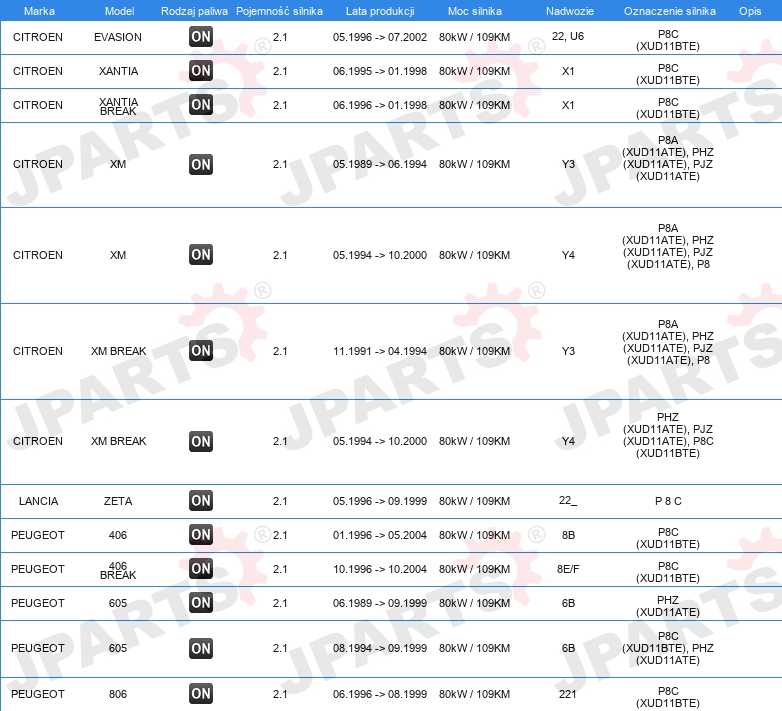Click the ON icon in the CITROEN XANTIA 06.1995 row

[x=200, y=70]
